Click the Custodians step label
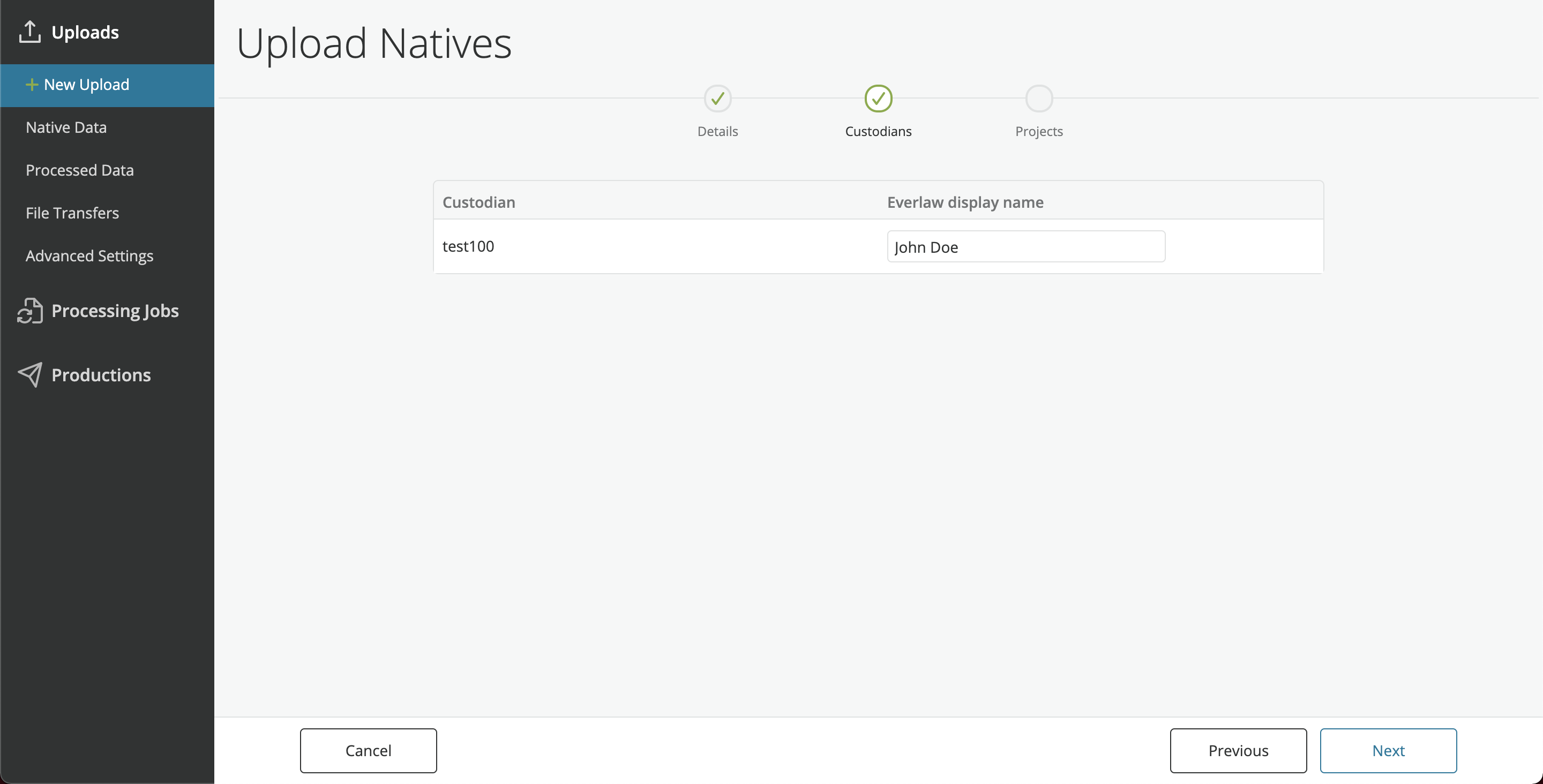 tap(878, 132)
